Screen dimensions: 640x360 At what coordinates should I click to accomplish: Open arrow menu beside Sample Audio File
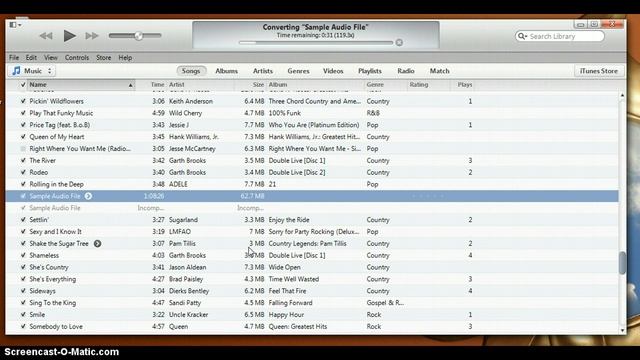88,196
